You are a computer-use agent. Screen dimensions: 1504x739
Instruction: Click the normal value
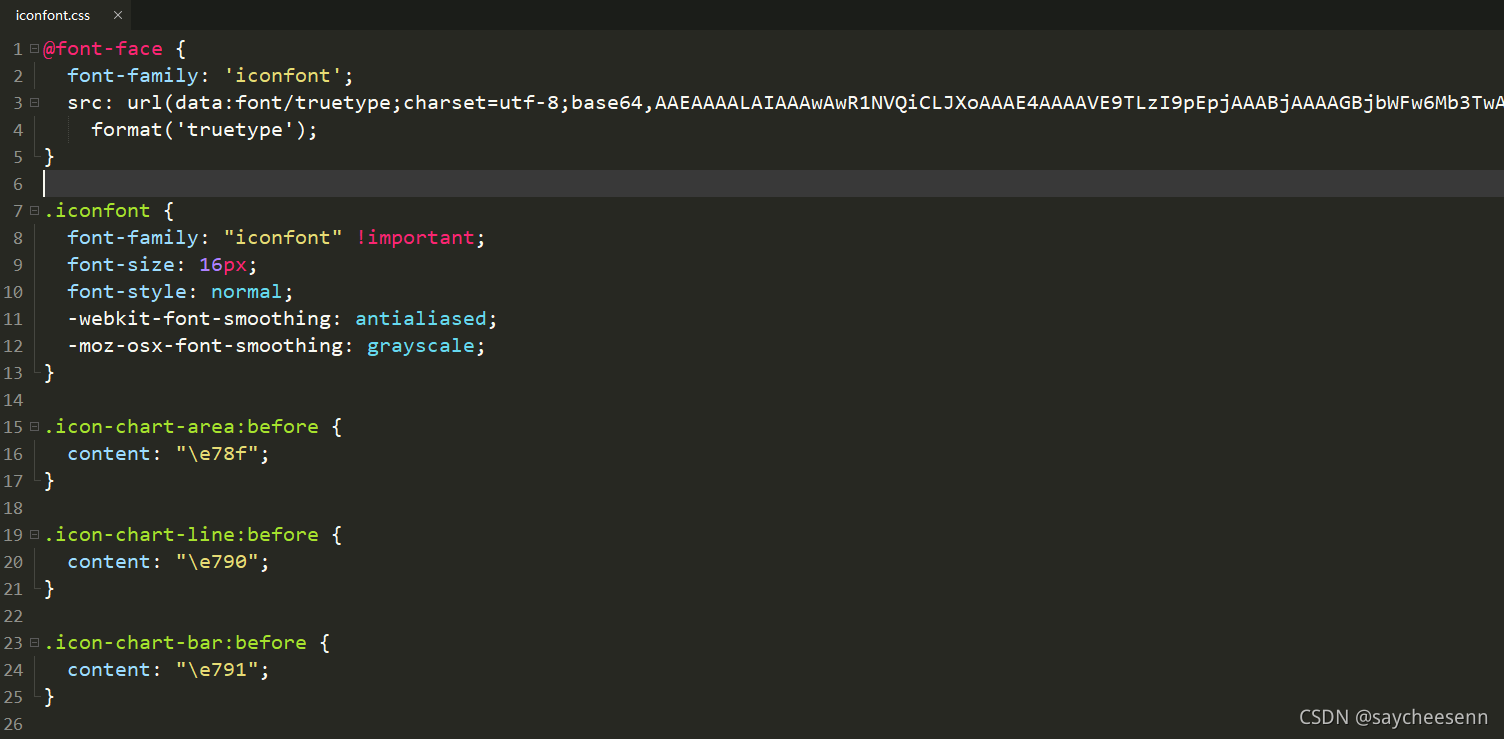click(x=247, y=292)
